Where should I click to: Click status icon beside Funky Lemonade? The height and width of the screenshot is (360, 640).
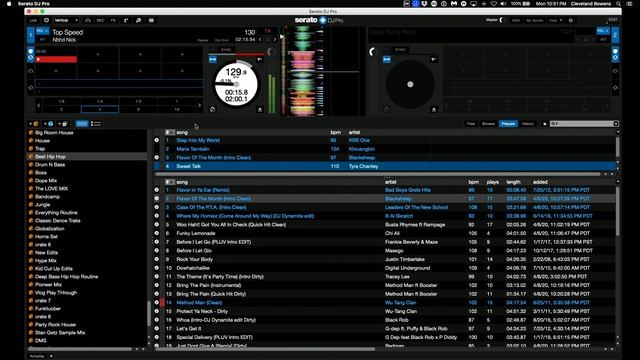157,233
